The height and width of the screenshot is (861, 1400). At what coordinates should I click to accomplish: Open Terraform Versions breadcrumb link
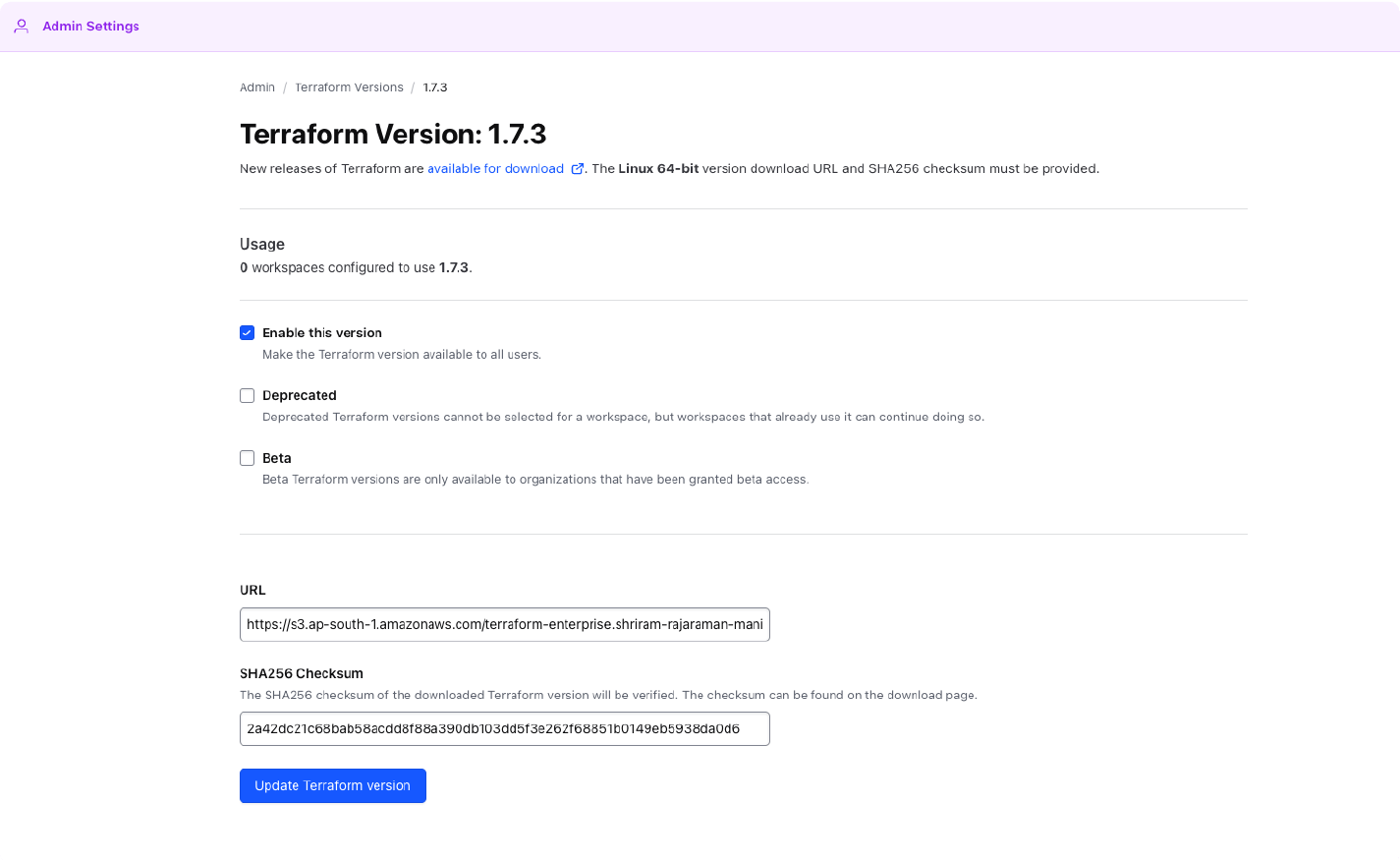pyautogui.click(x=349, y=86)
